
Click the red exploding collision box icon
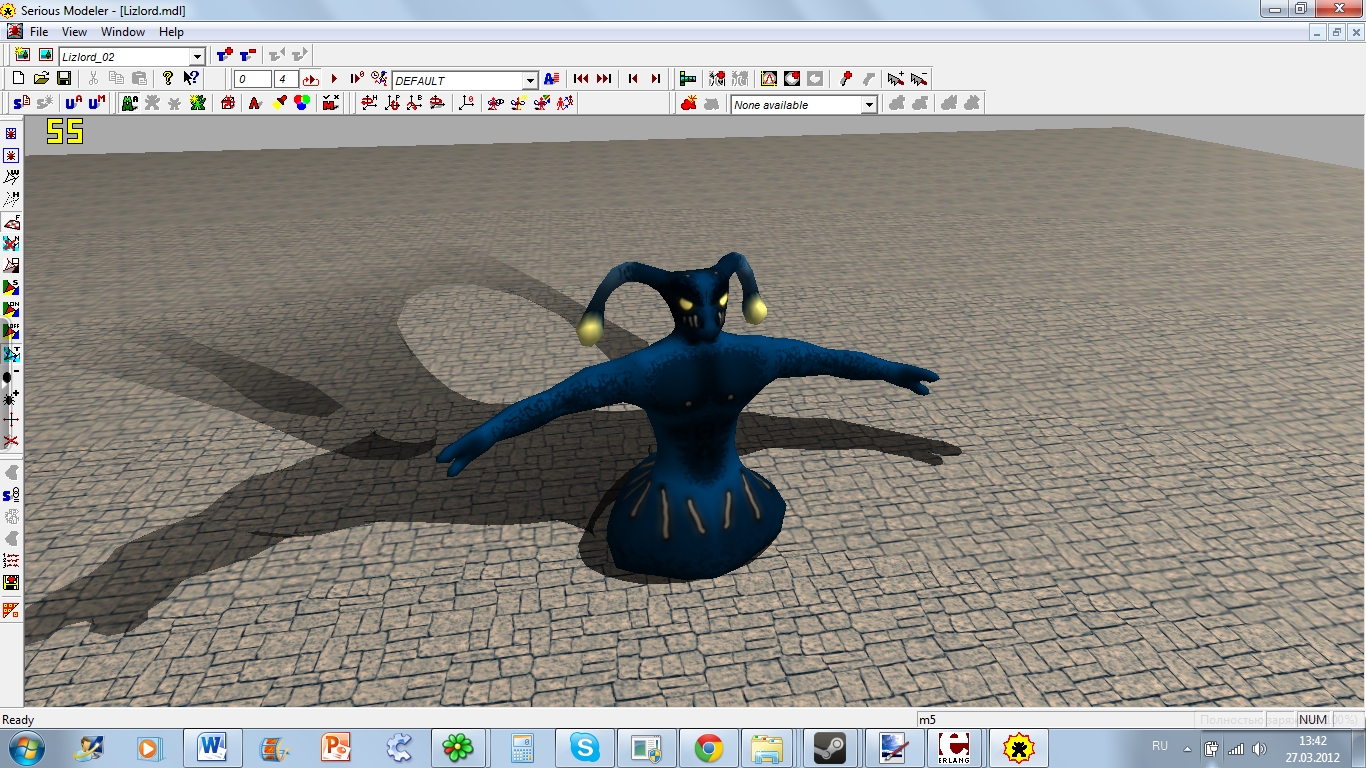click(688, 103)
